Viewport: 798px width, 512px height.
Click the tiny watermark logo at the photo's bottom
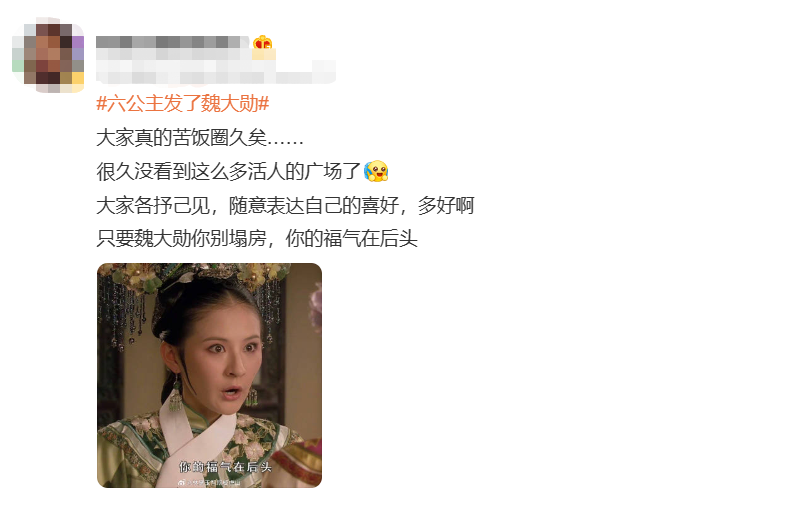click(182, 481)
